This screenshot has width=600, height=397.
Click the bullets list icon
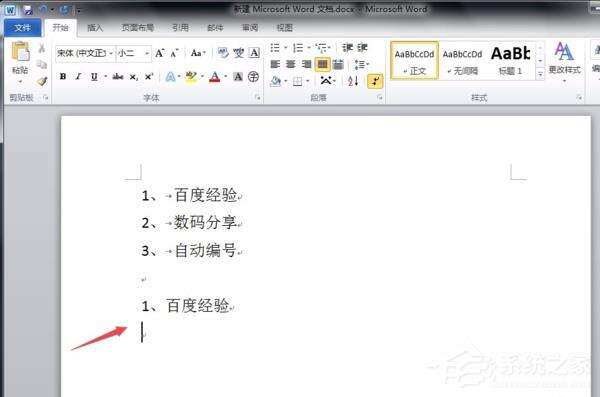[275, 48]
